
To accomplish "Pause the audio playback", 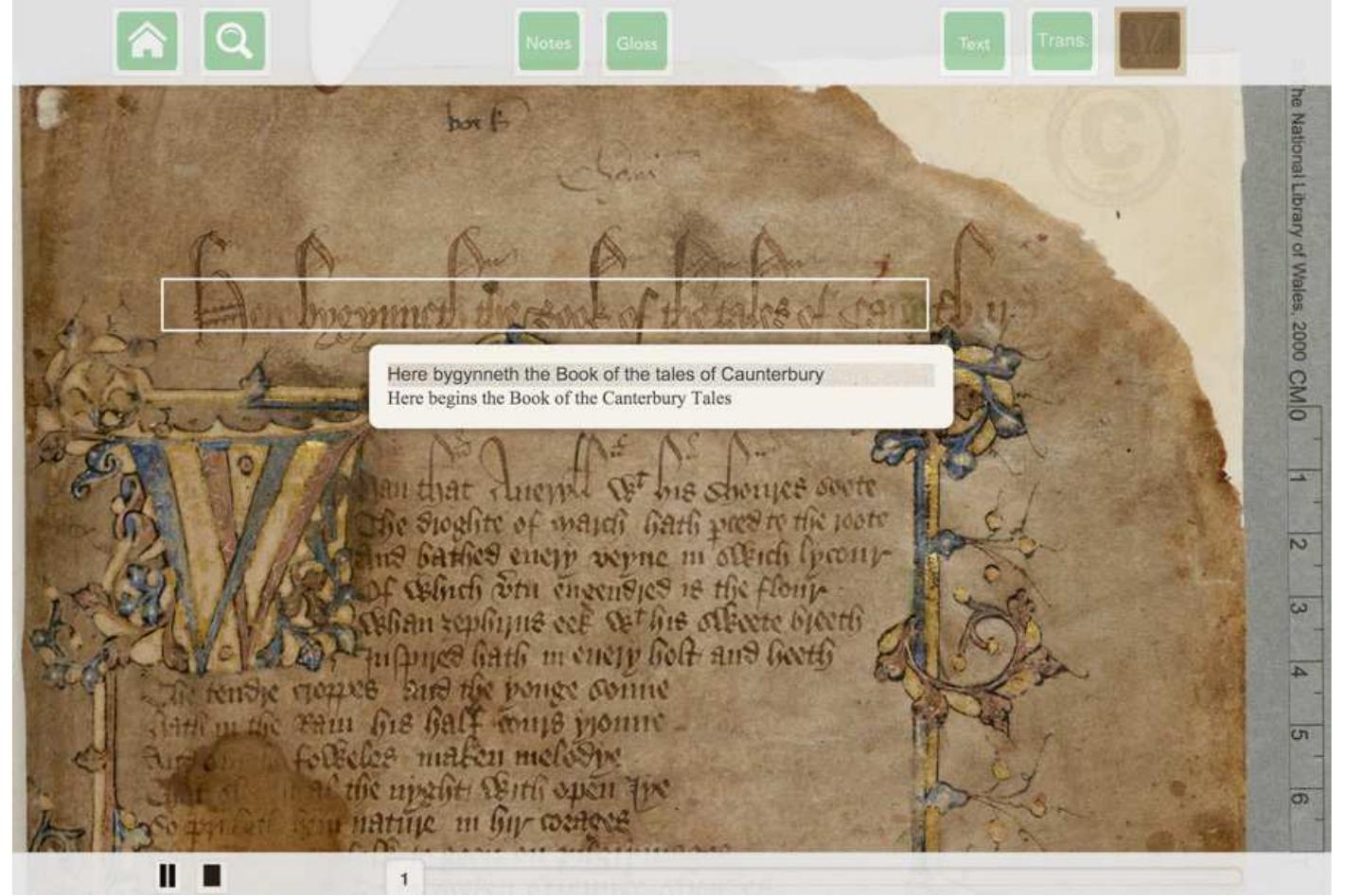I will (x=168, y=875).
